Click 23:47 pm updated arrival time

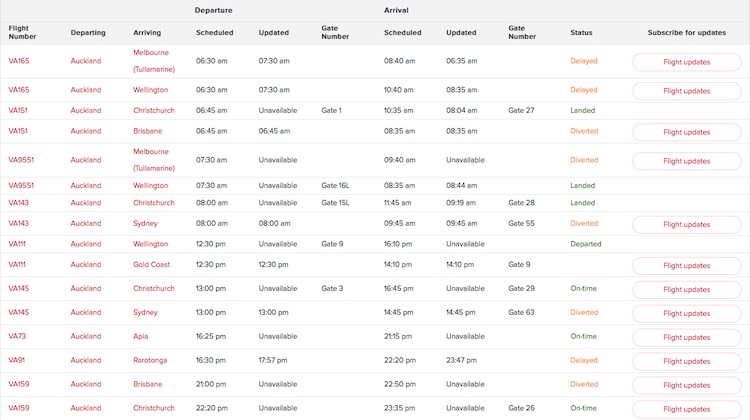[x=461, y=360]
